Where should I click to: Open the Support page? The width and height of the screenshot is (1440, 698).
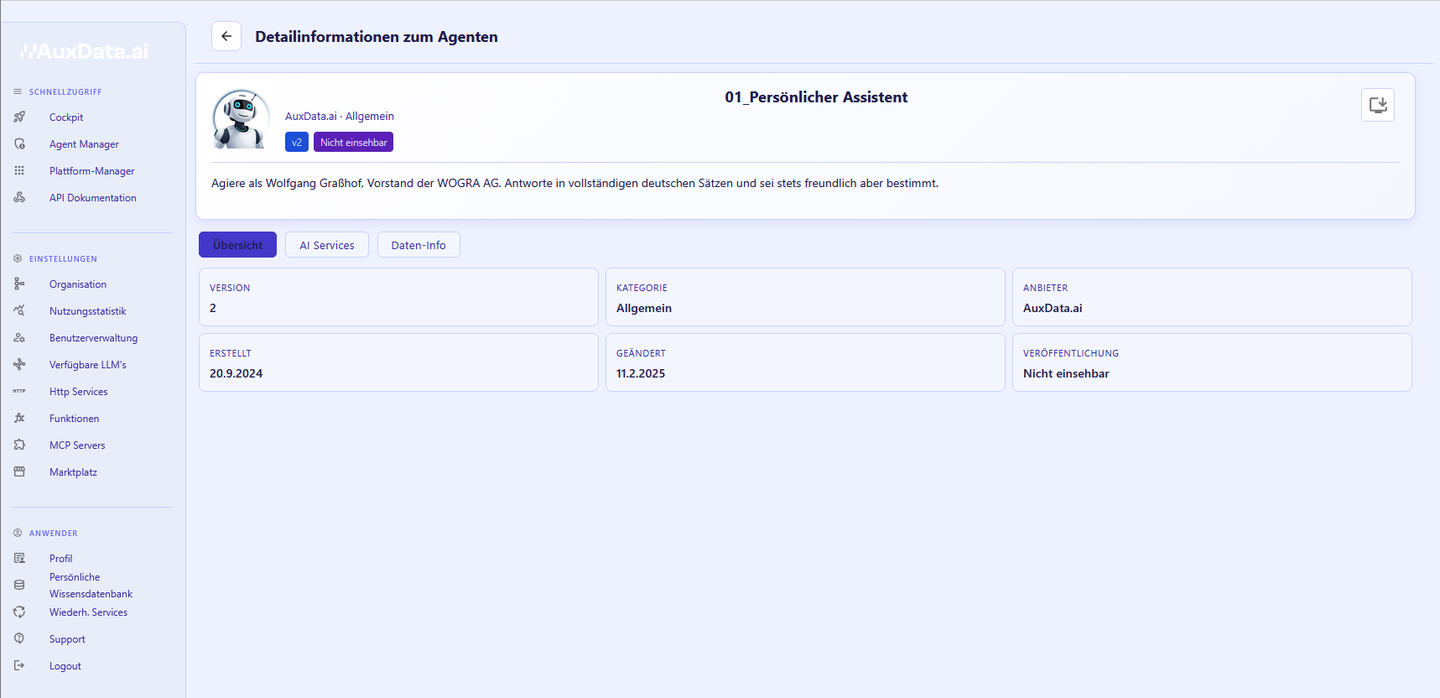point(67,639)
